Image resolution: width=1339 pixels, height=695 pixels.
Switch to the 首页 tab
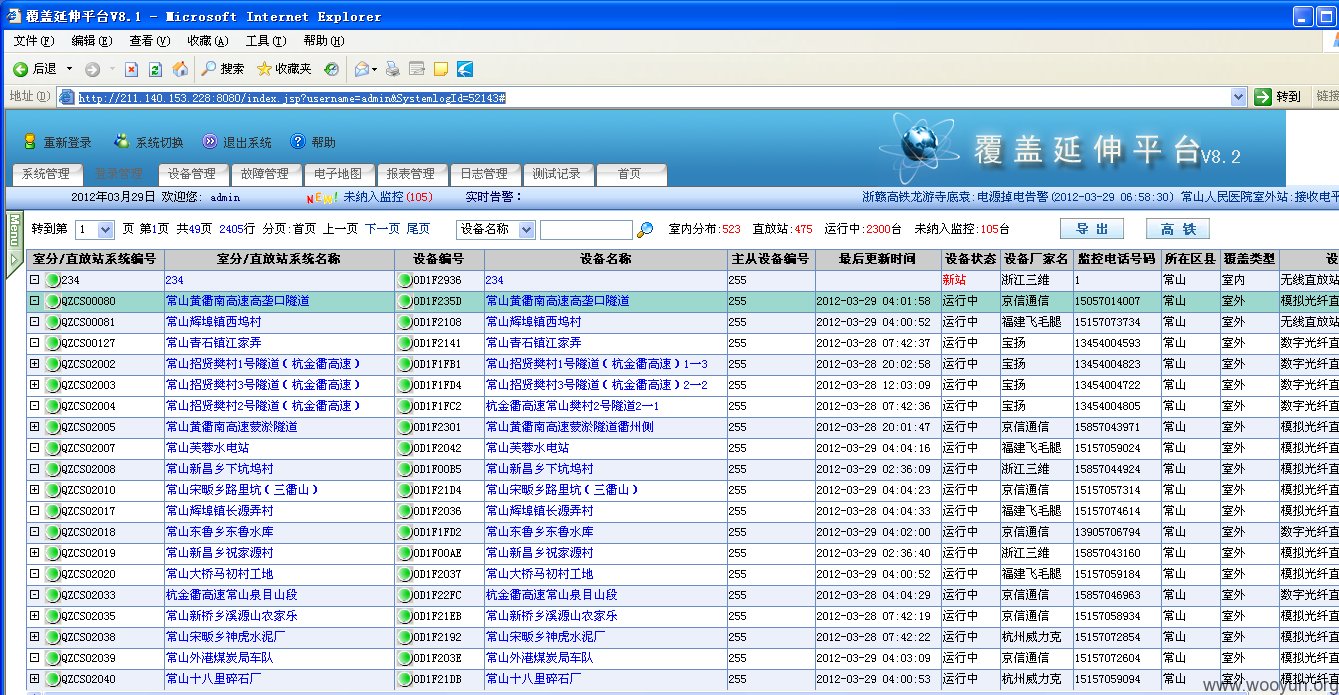point(630,174)
